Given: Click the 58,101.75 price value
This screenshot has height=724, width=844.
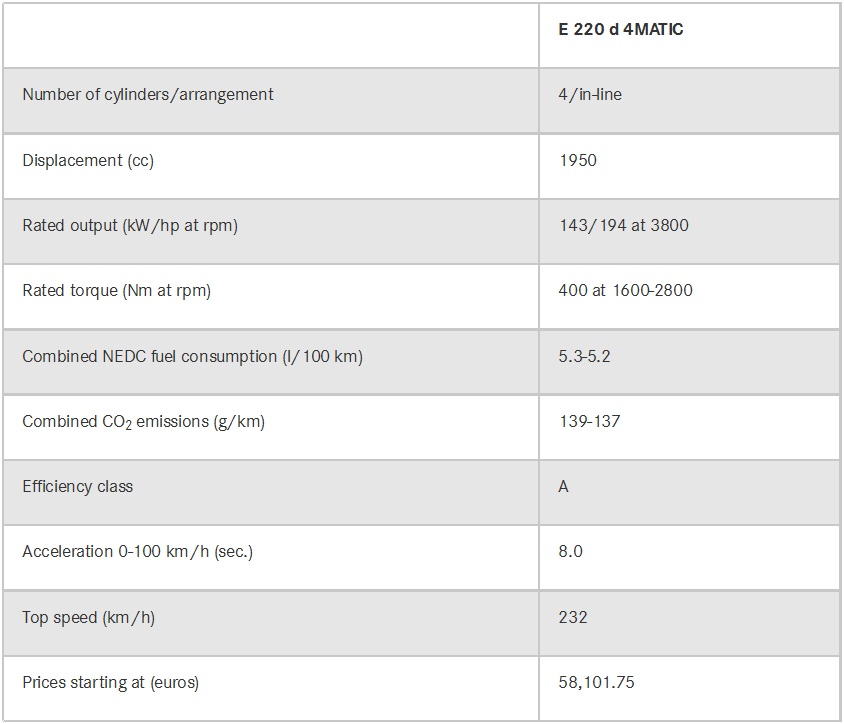Looking at the screenshot, I should pos(597,683).
